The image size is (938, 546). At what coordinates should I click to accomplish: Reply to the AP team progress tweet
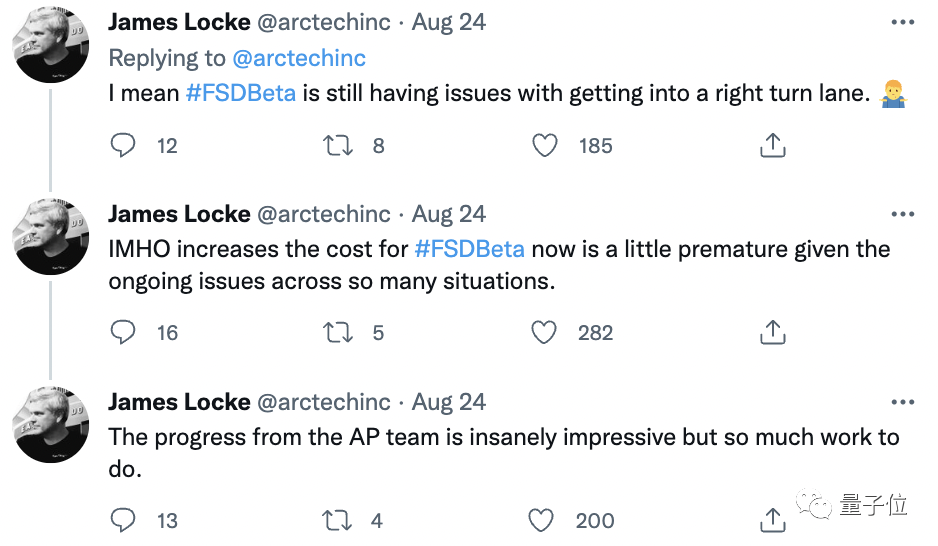click(x=123, y=520)
